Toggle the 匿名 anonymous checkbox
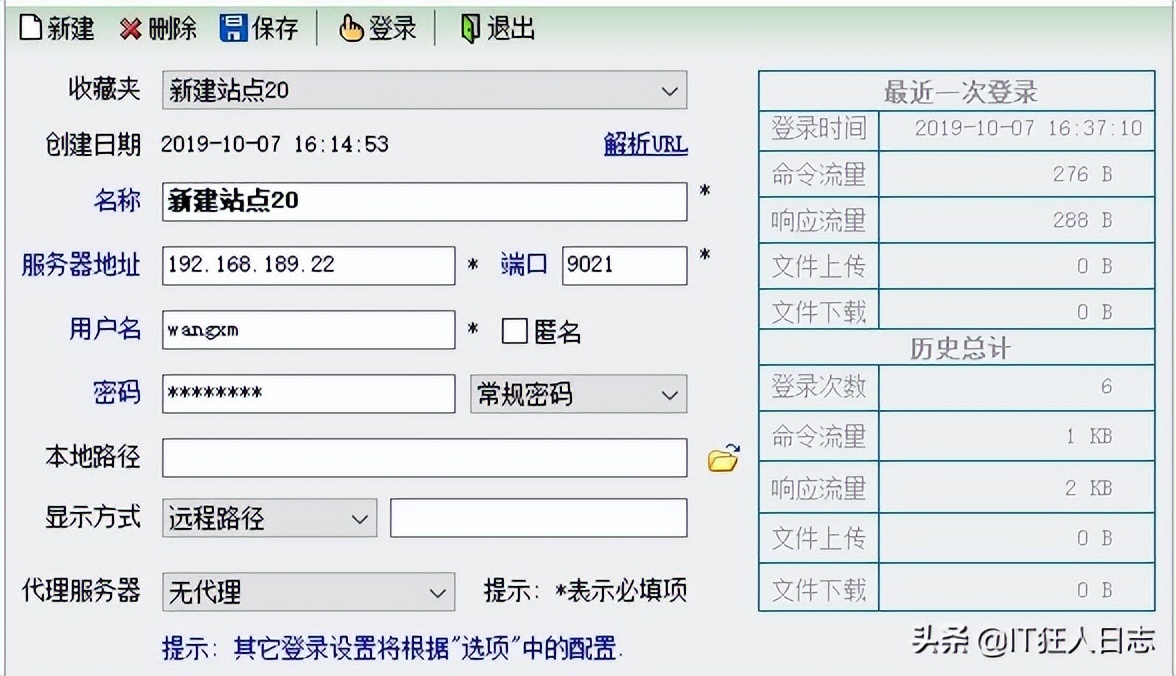Screen dimensions: 1176x676 click(x=514, y=331)
